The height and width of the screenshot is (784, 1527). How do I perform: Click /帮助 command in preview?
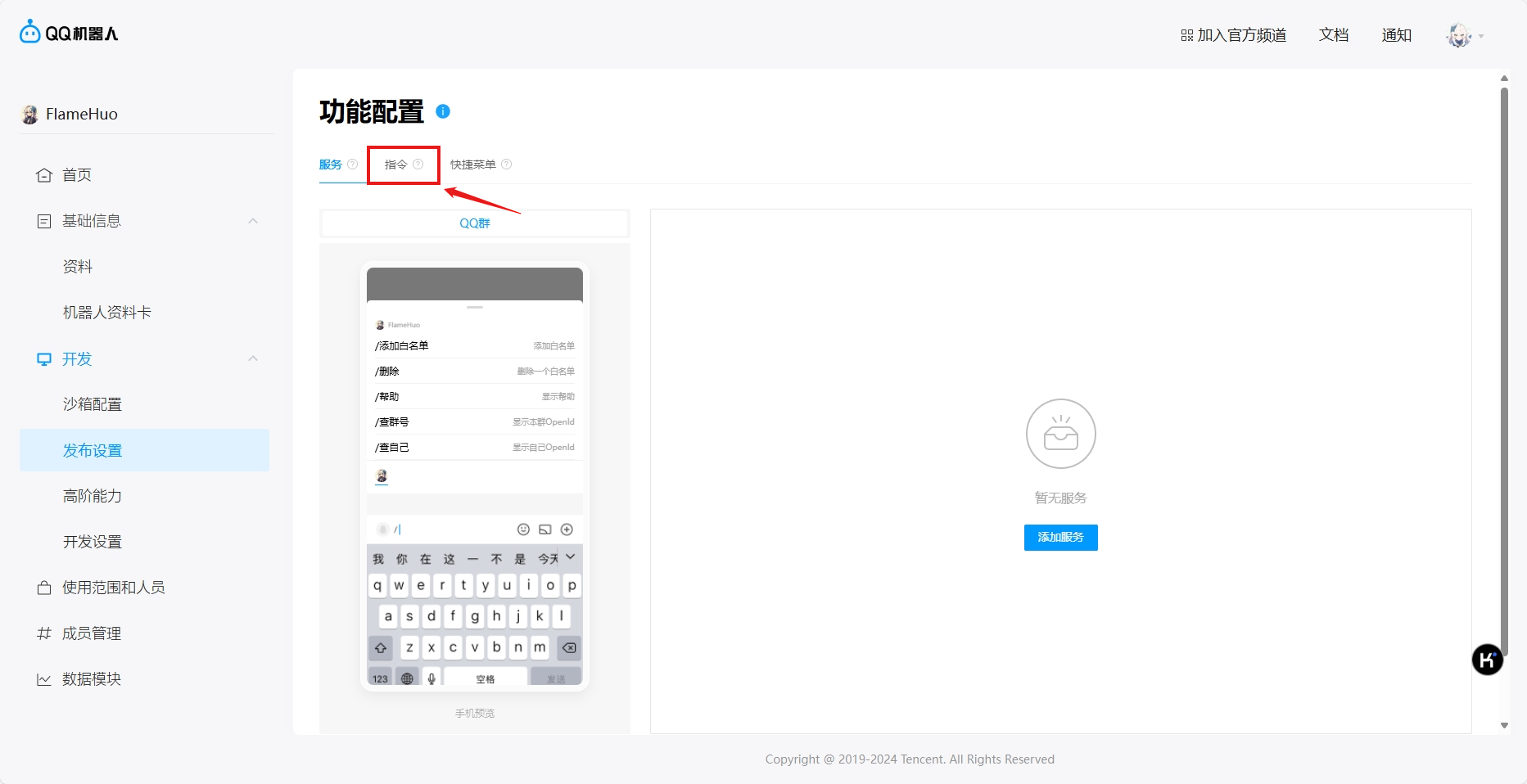(475, 397)
